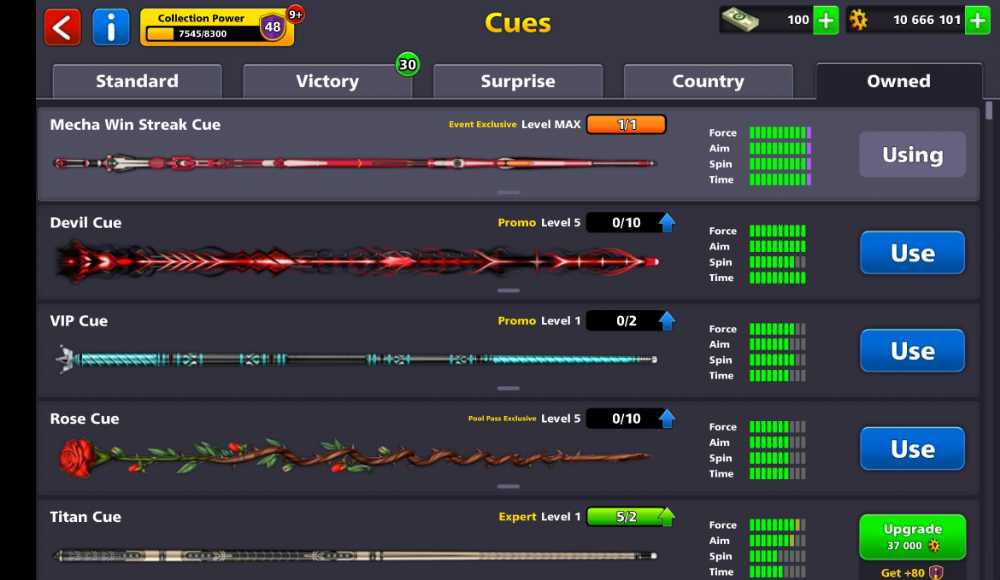Tap the red back arrow button
The image size is (1000, 580).
tap(62, 27)
